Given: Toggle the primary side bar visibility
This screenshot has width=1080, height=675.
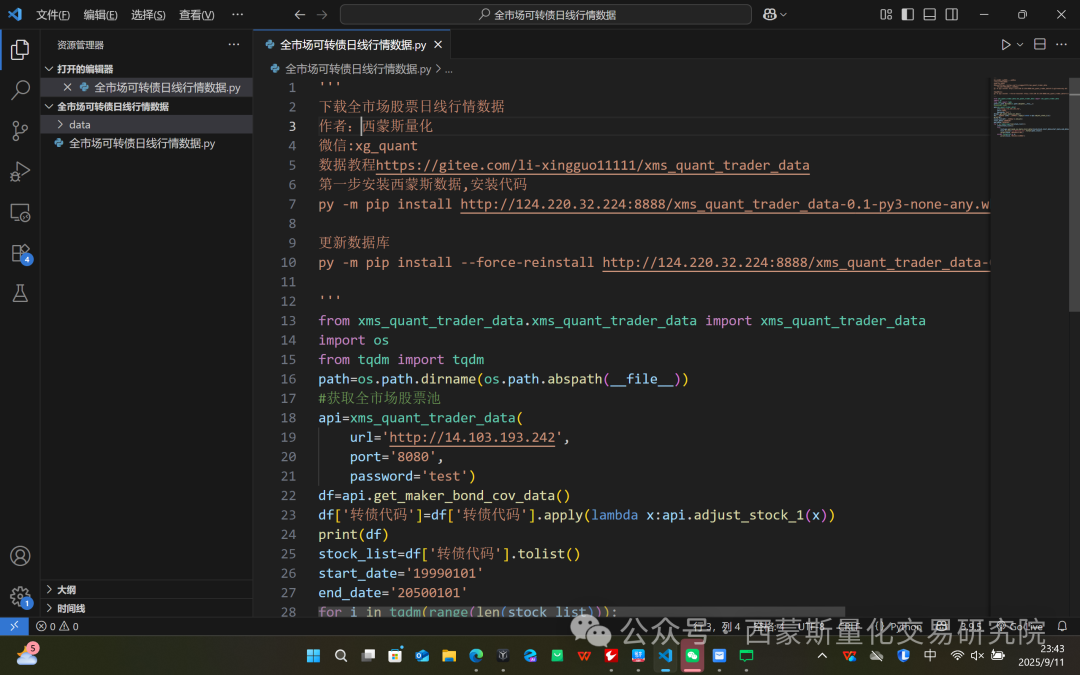Looking at the screenshot, I should click(908, 14).
